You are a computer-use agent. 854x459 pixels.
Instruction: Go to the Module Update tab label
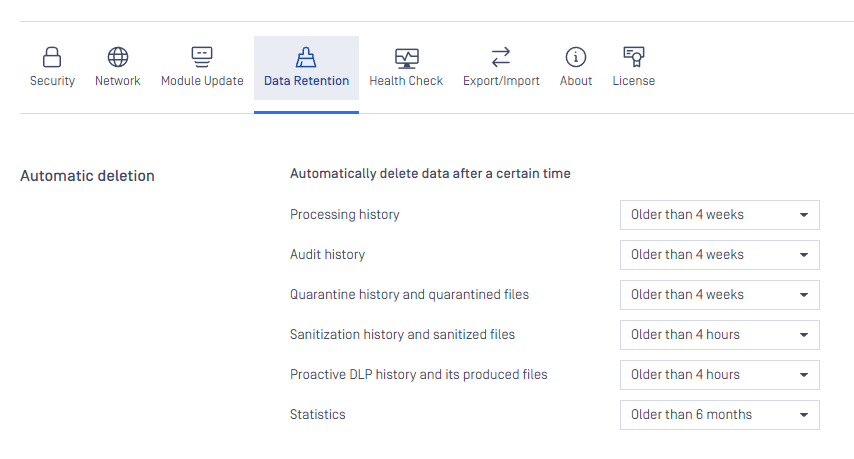[202, 81]
